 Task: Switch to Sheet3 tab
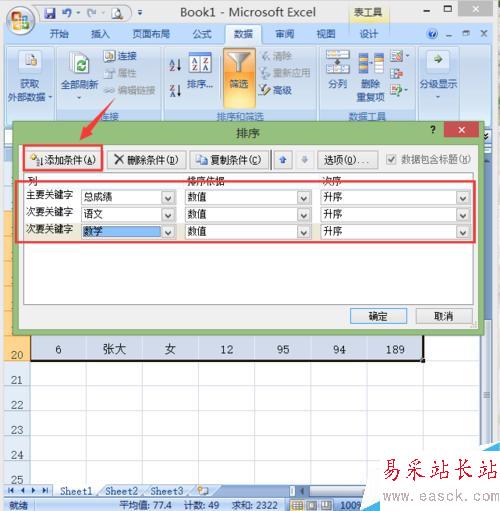pyautogui.click(x=167, y=491)
